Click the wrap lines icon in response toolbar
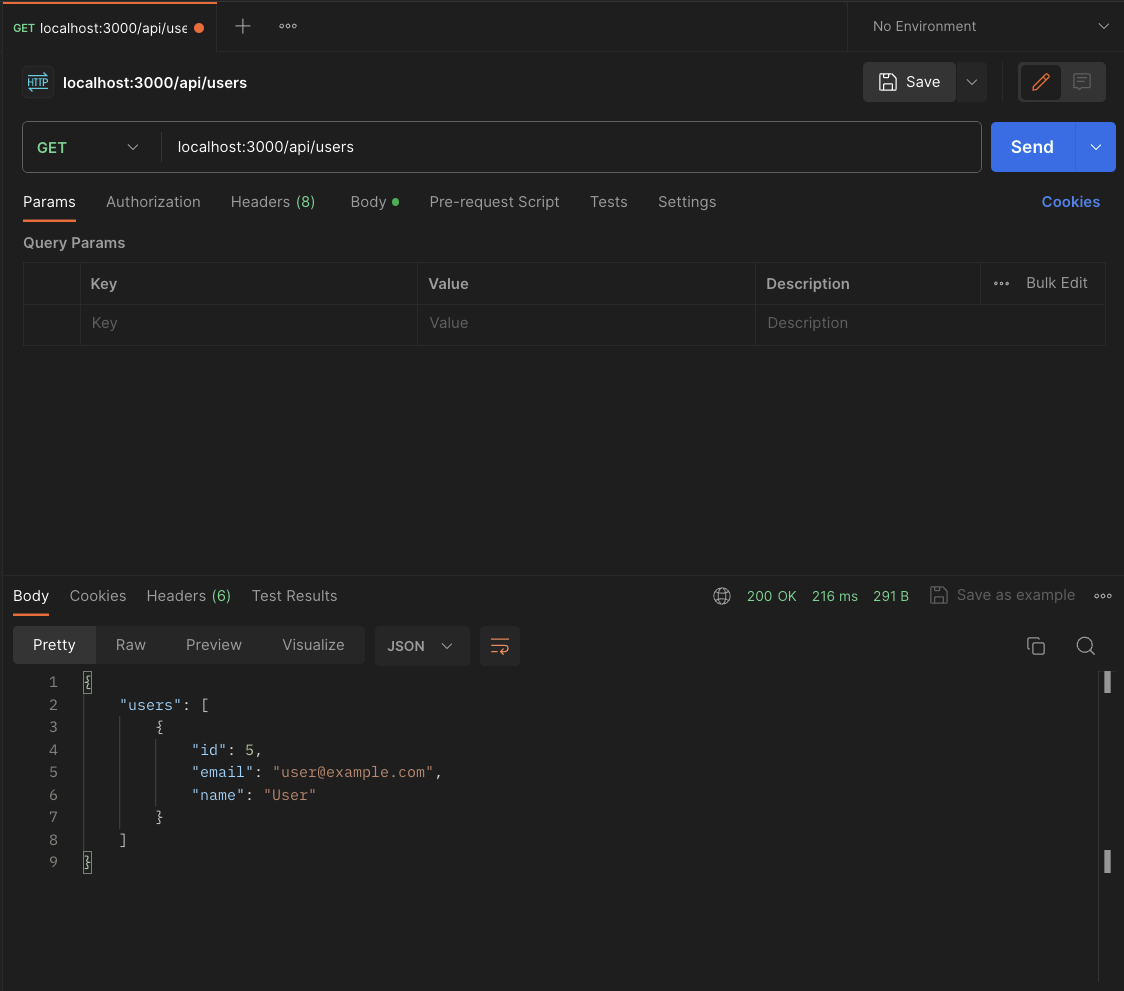The width and height of the screenshot is (1124, 991). 500,646
